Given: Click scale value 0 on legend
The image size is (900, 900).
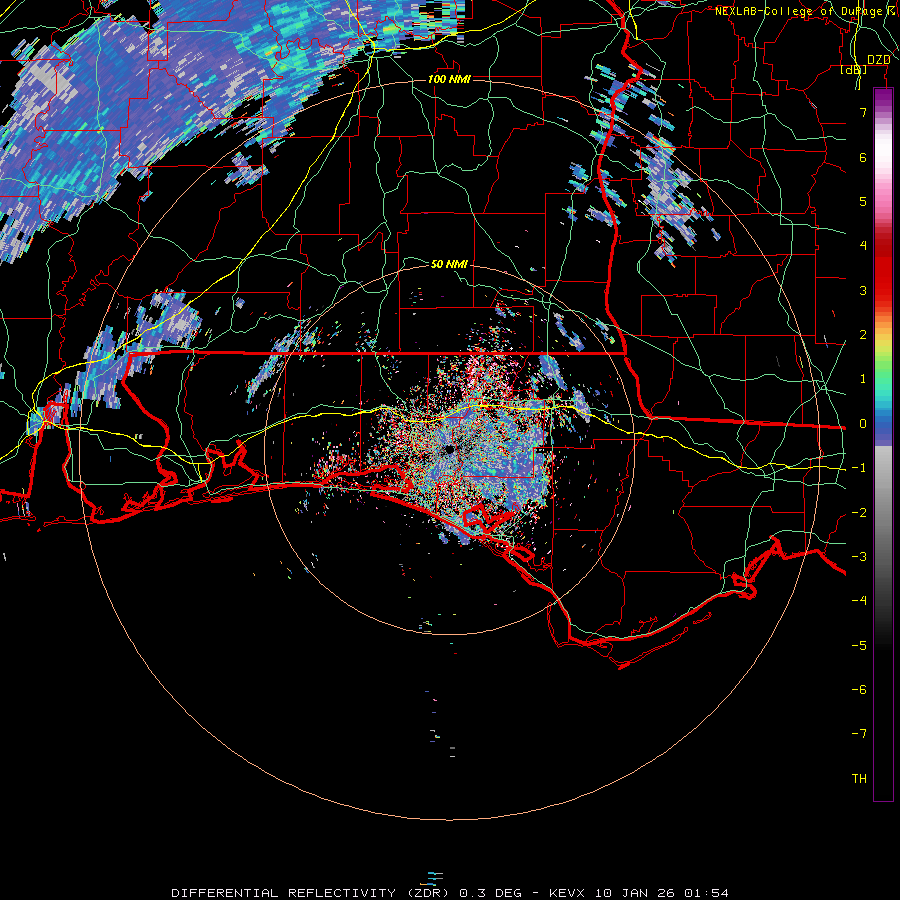Looking at the screenshot, I should pos(863,424).
